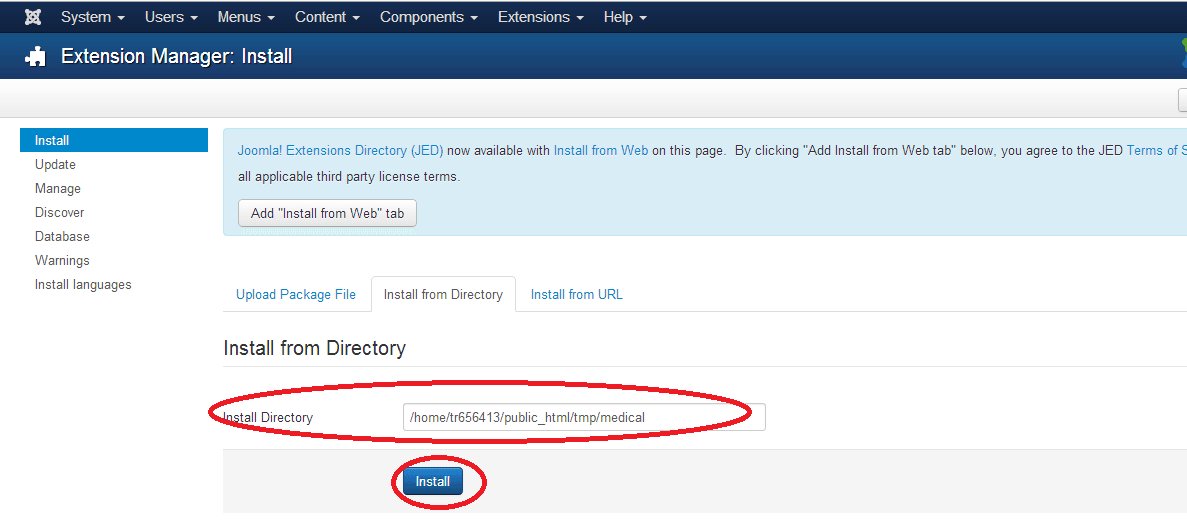The image size is (1187, 526).
Task: Open the System dropdown menu
Action: (x=92, y=17)
